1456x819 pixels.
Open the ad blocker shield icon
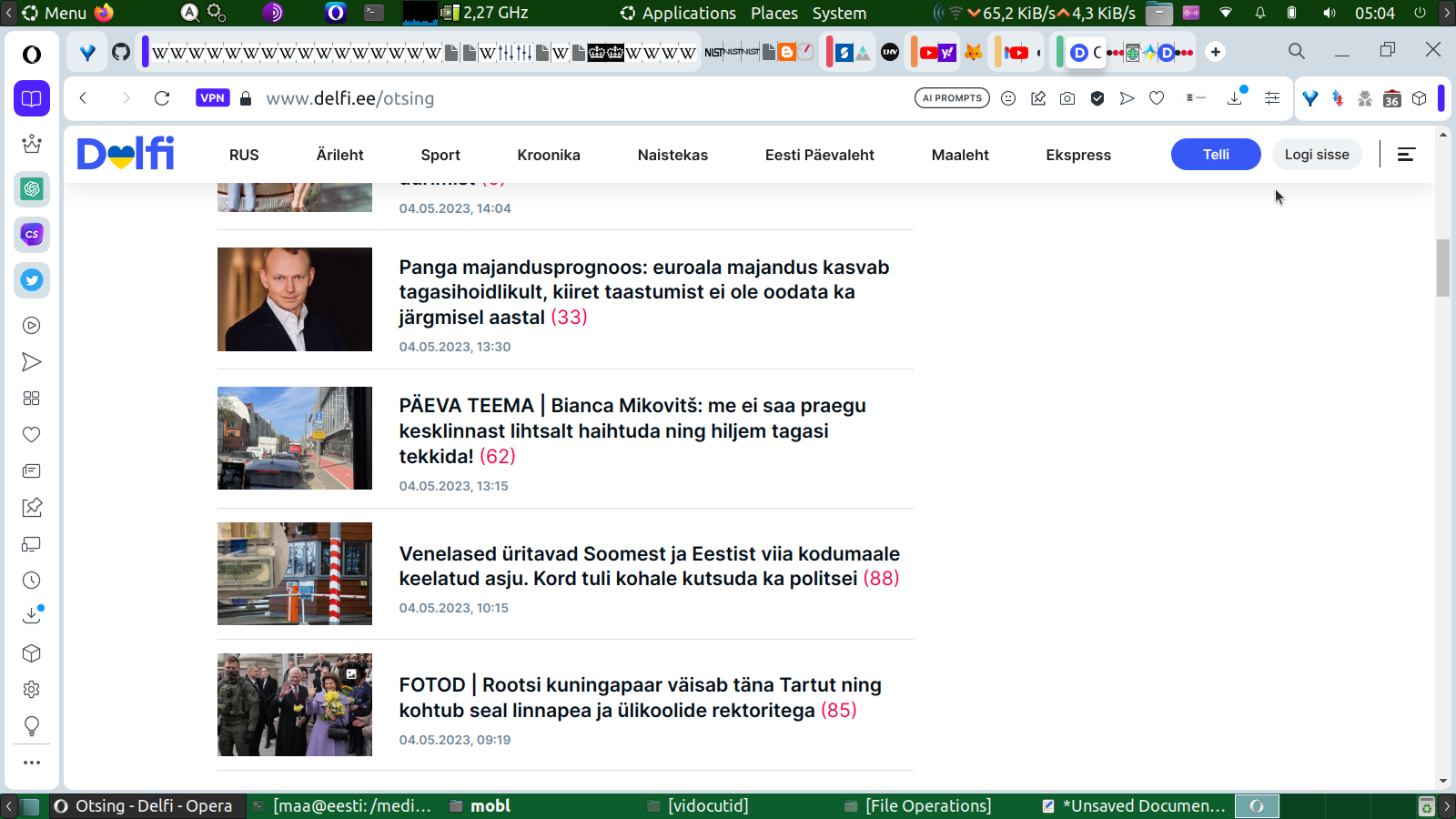[x=1097, y=98]
